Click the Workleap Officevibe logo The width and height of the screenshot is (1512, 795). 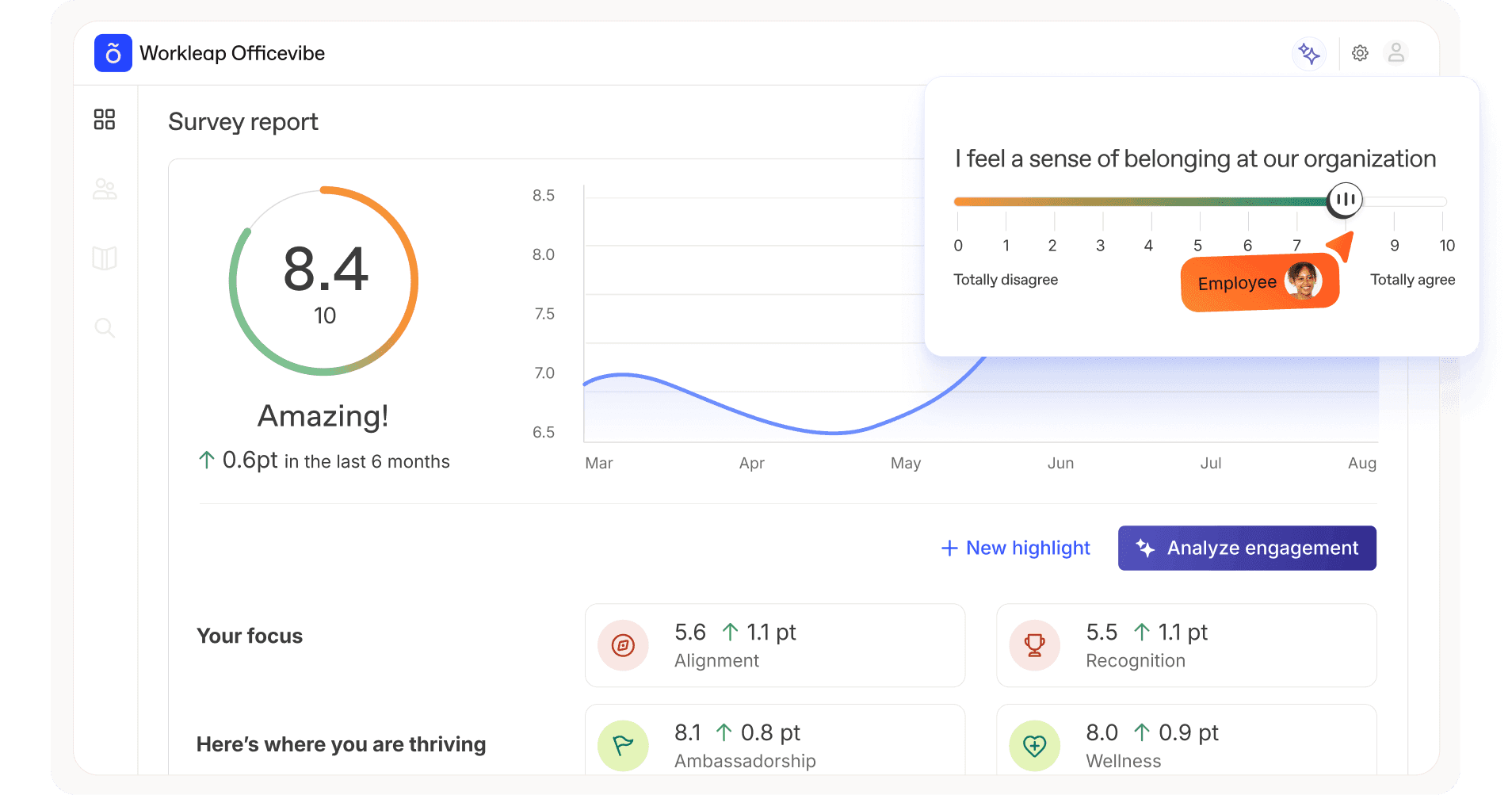[x=113, y=52]
